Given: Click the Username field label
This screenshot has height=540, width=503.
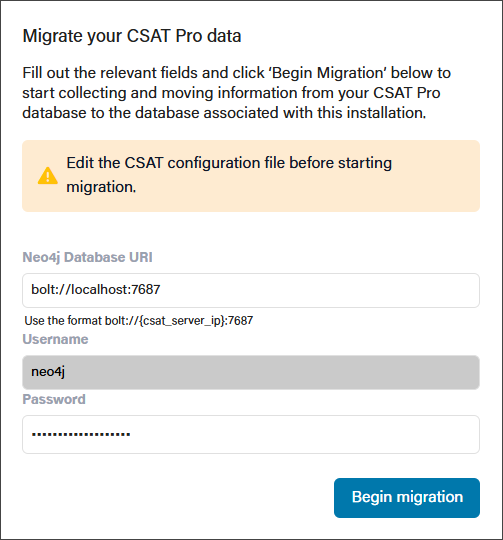Looking at the screenshot, I should 55,339.
